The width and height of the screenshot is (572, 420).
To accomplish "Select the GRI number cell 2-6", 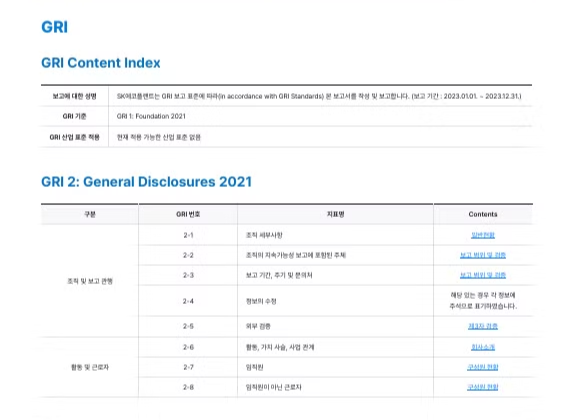I will pyautogui.click(x=188, y=347).
